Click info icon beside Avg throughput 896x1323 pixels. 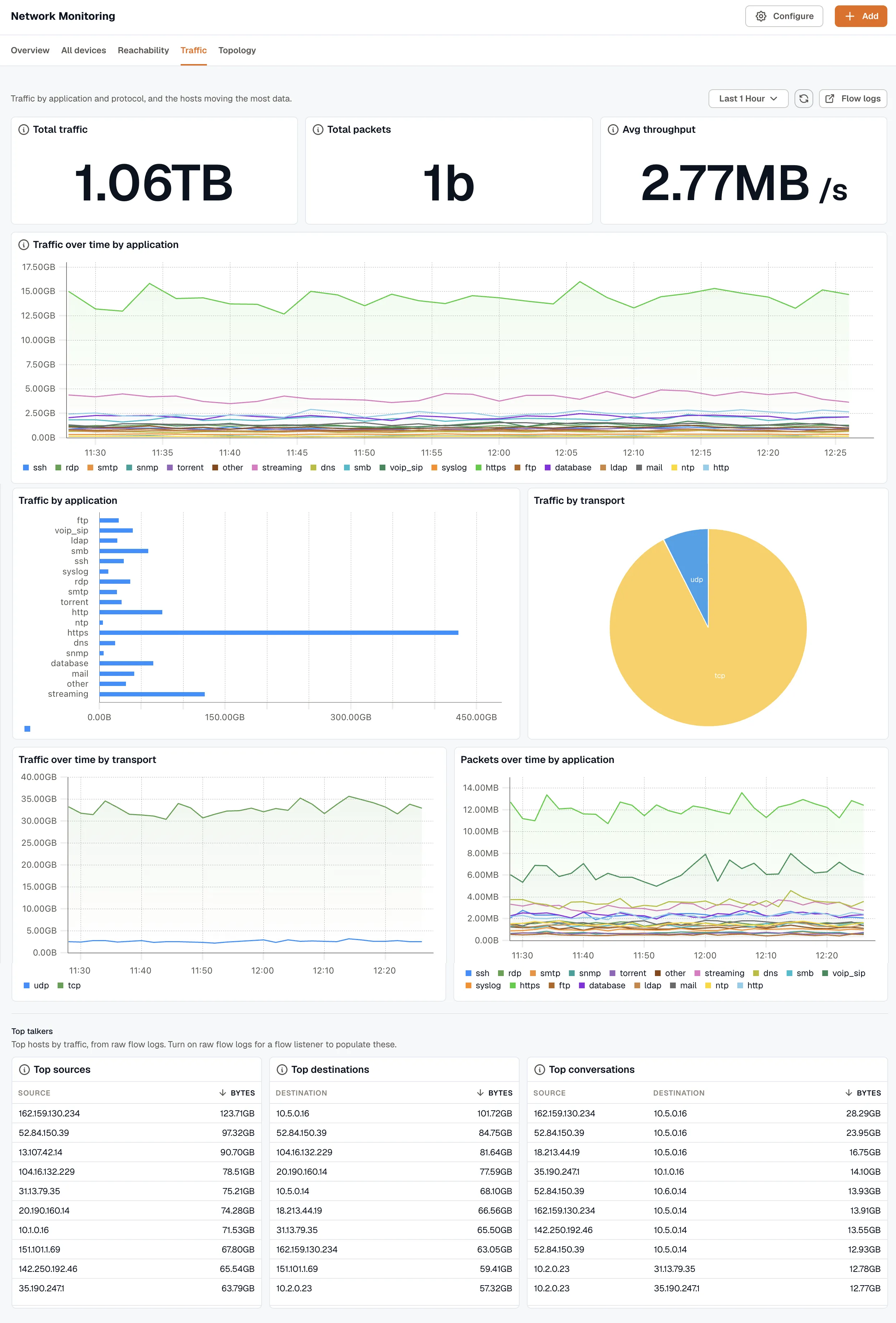pyautogui.click(x=613, y=130)
